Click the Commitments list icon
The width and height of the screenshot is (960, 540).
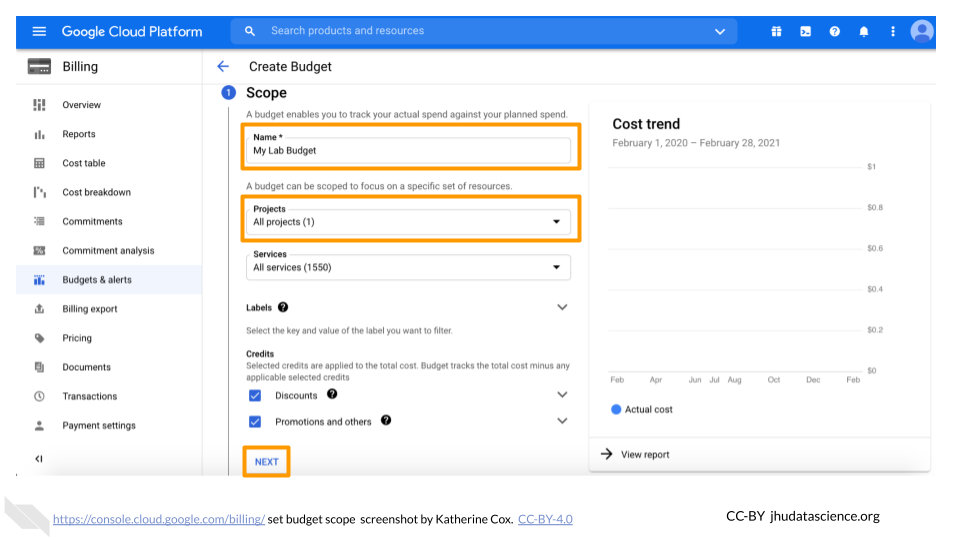click(39, 221)
